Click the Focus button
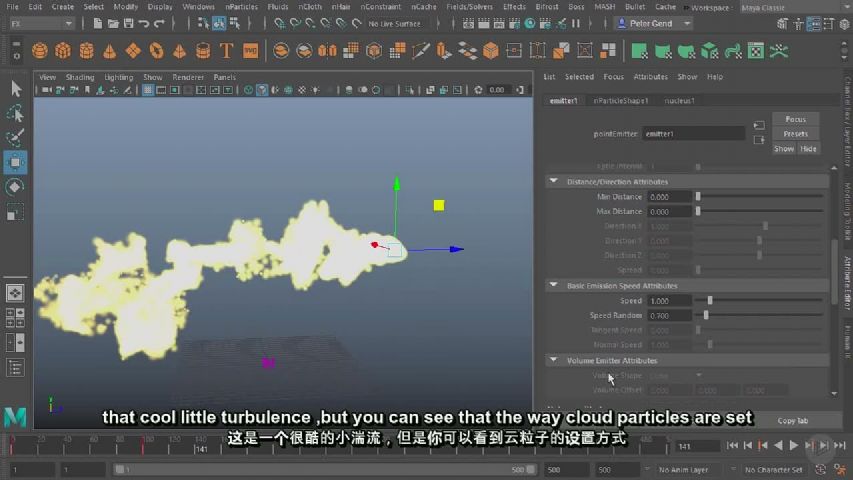The image size is (853, 480). click(x=795, y=119)
